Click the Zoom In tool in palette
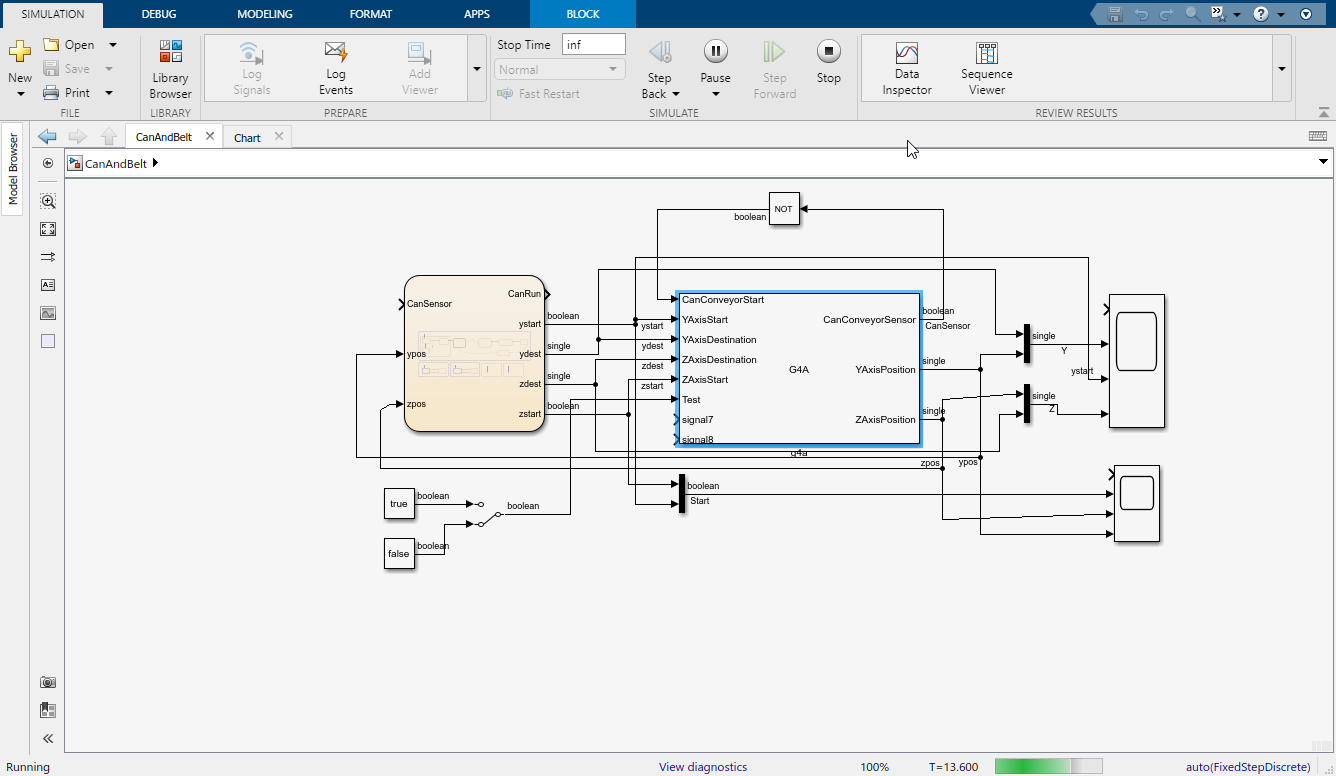The image size is (1336, 776). click(48, 201)
